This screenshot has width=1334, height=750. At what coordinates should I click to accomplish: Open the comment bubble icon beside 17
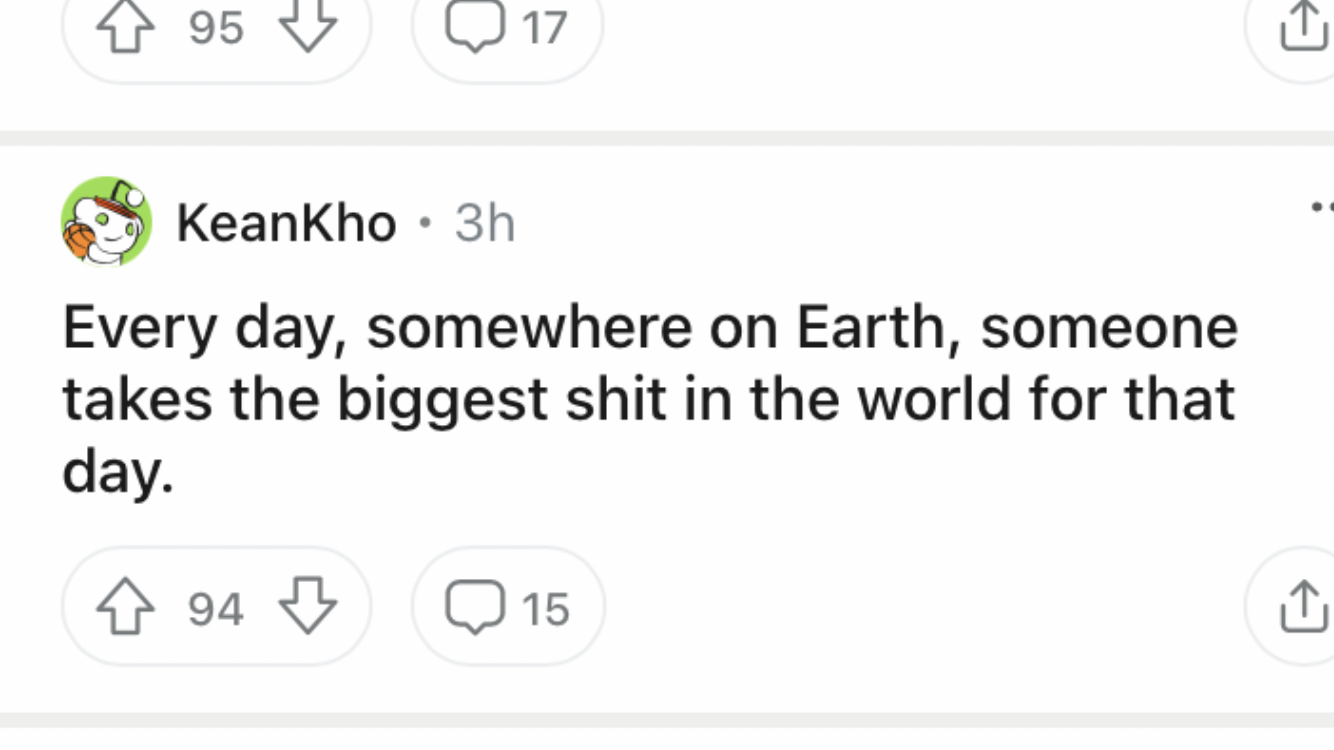tap(475, 27)
